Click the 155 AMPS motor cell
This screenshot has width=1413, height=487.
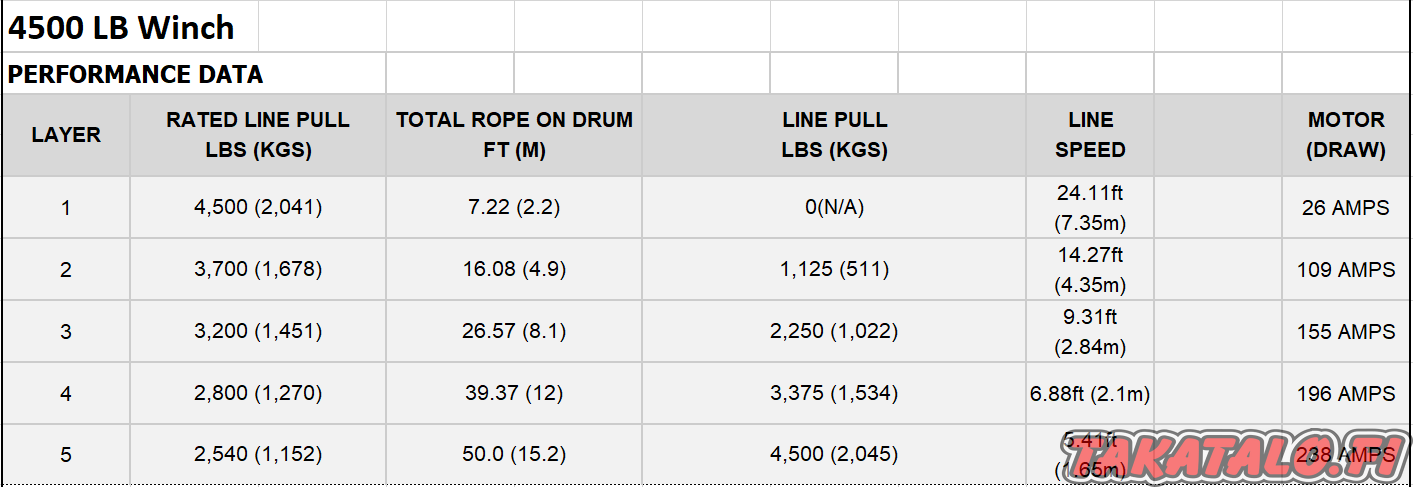pos(1346,332)
